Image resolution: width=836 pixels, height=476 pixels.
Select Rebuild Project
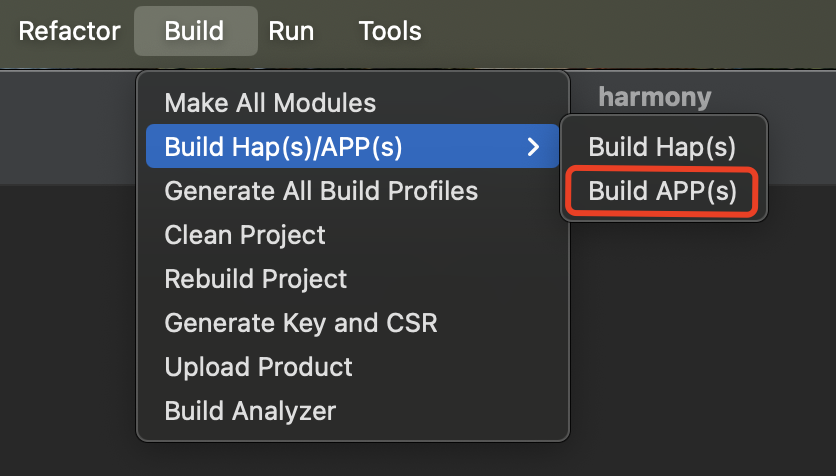(256, 279)
